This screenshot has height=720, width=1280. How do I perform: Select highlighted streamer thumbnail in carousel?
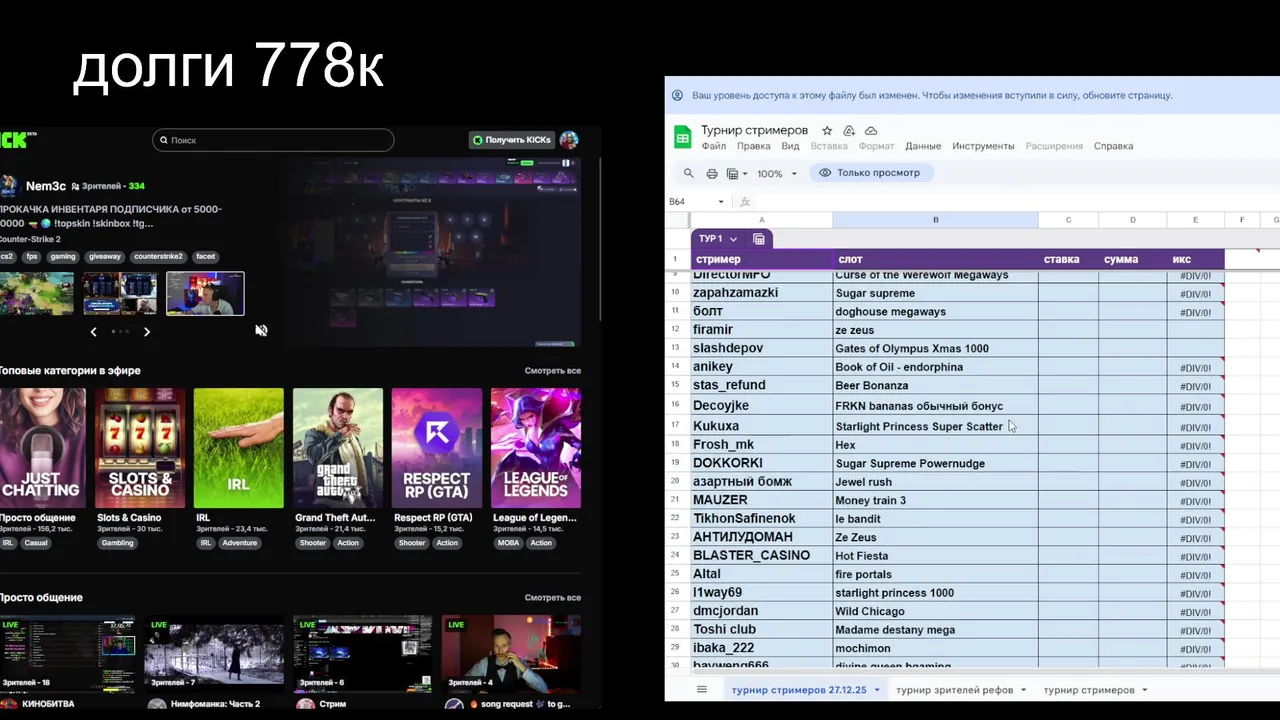pyautogui.click(x=205, y=293)
